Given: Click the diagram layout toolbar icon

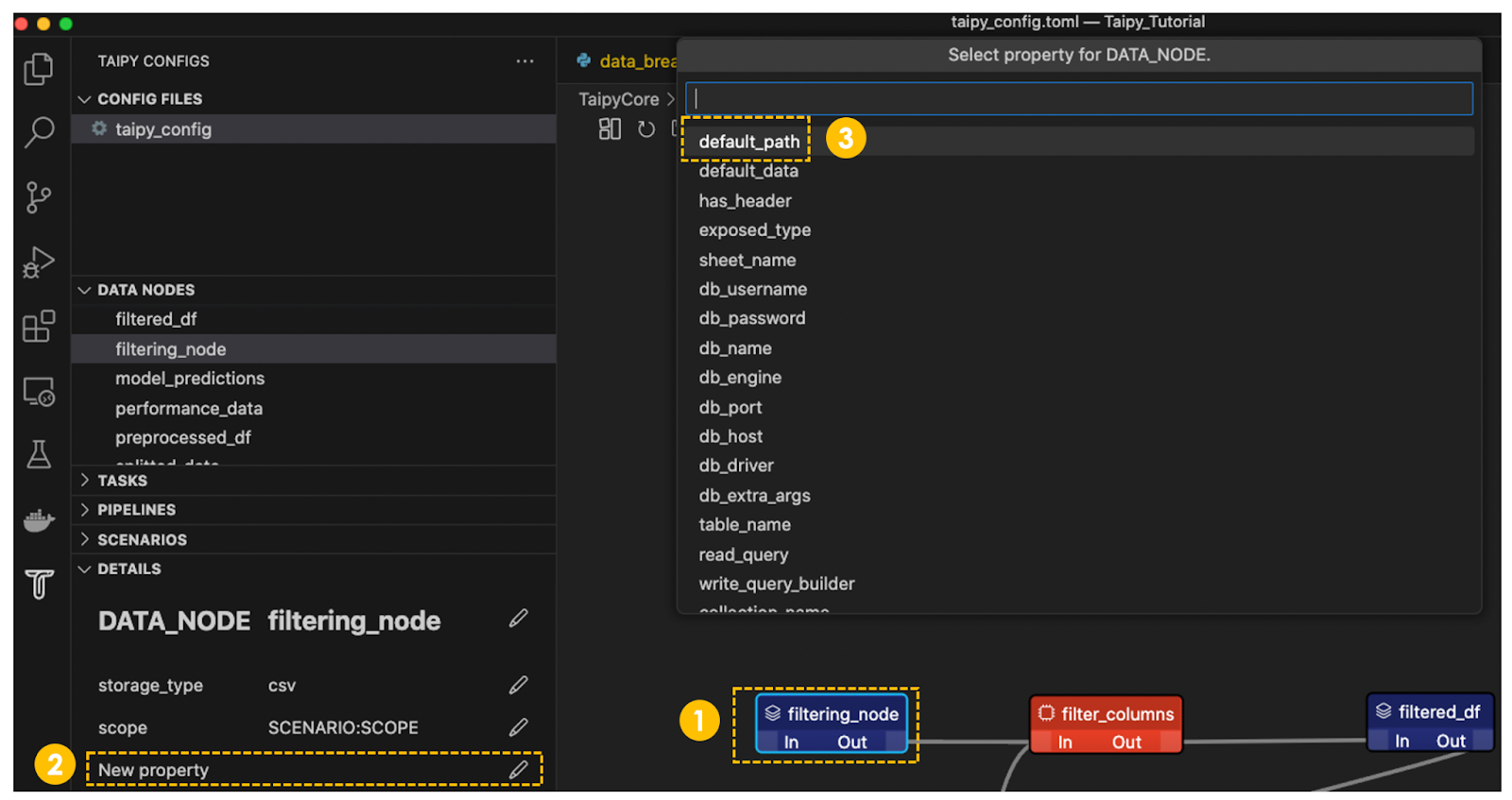Looking at the screenshot, I should 610,129.
